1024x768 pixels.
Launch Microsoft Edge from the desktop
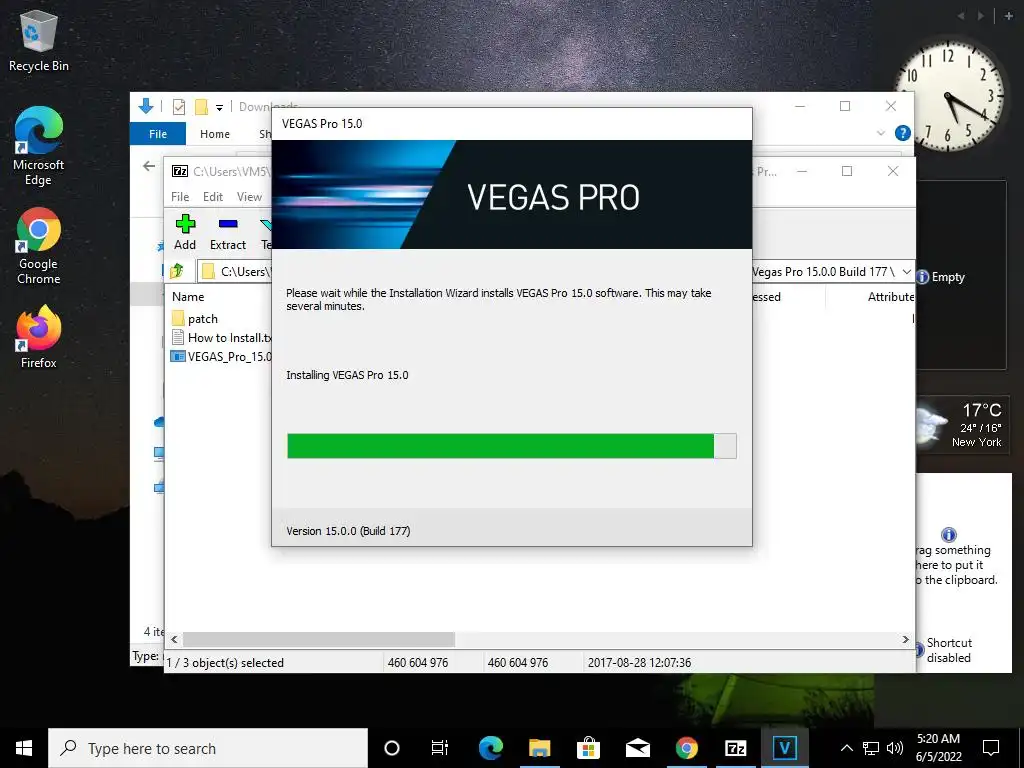39,146
